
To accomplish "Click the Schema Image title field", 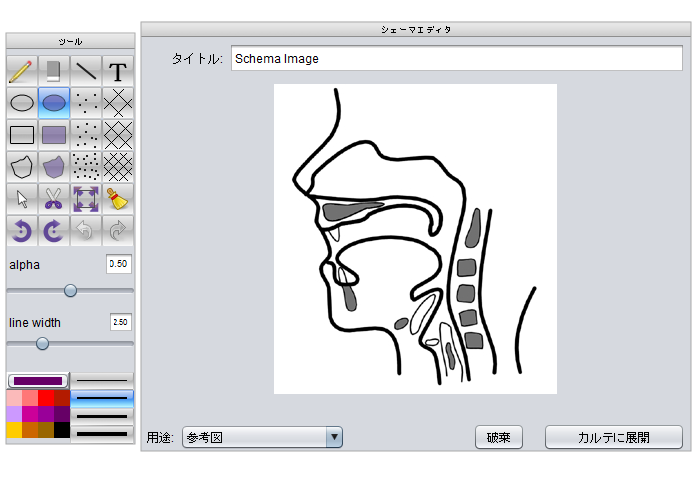I will (456, 59).
